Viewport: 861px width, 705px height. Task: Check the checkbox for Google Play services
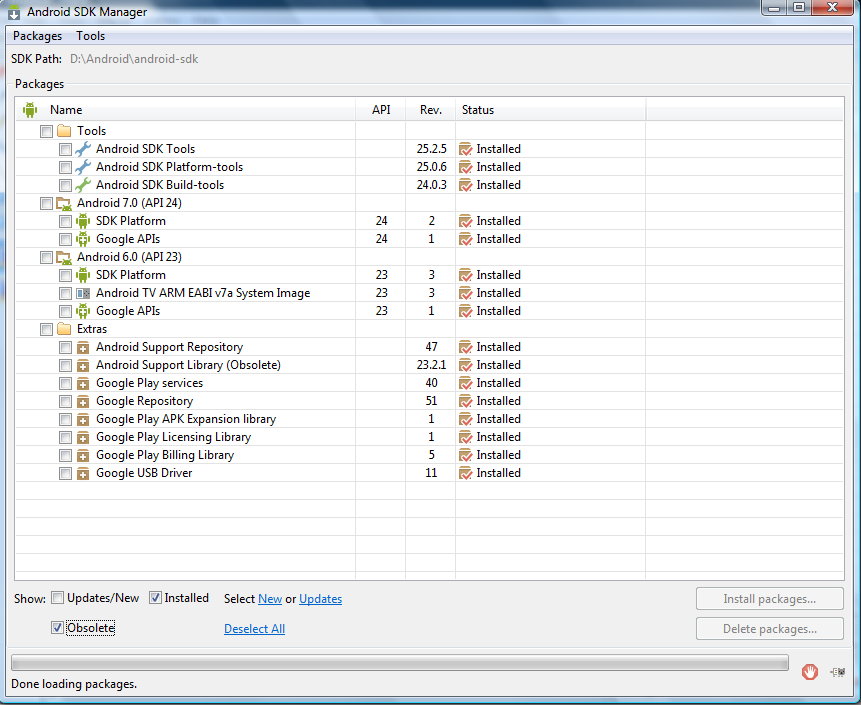65,382
